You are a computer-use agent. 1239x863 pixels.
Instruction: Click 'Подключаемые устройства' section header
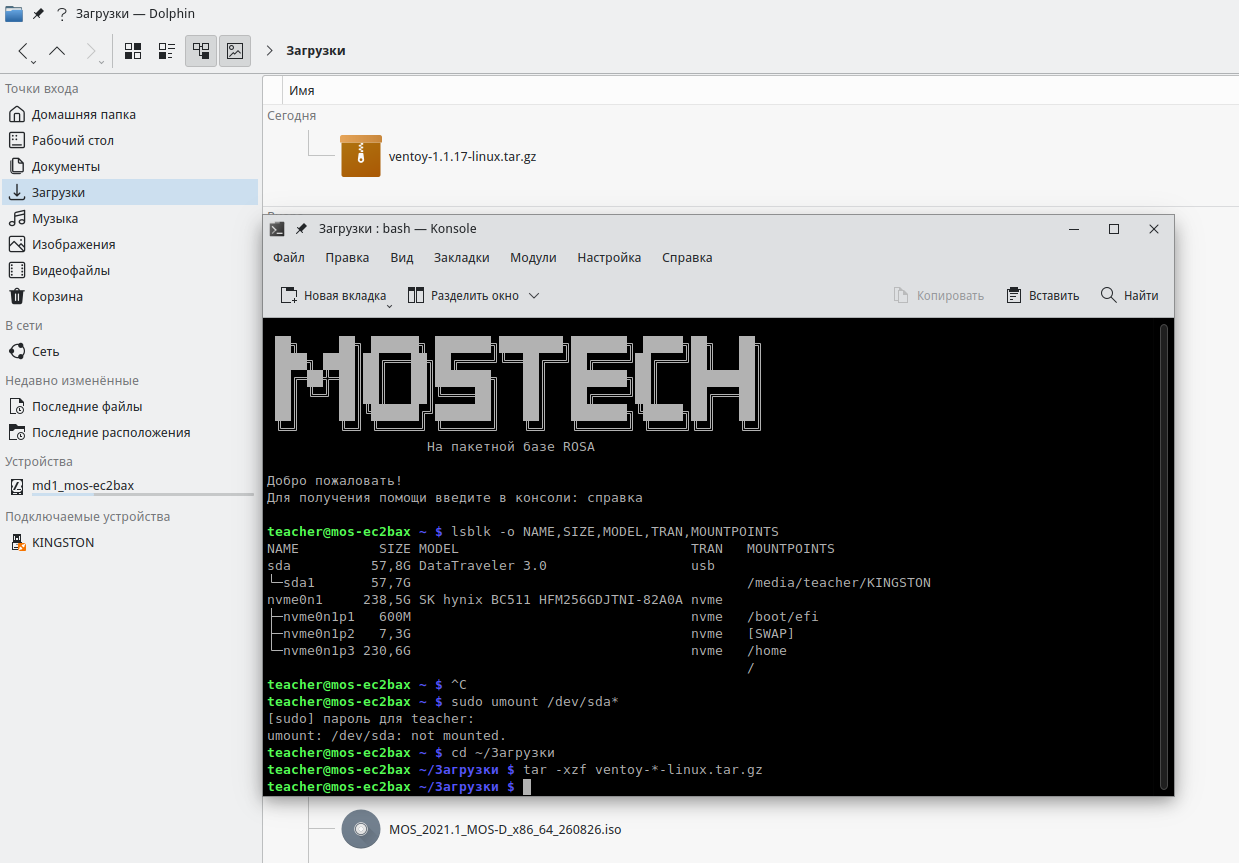click(x=88, y=516)
